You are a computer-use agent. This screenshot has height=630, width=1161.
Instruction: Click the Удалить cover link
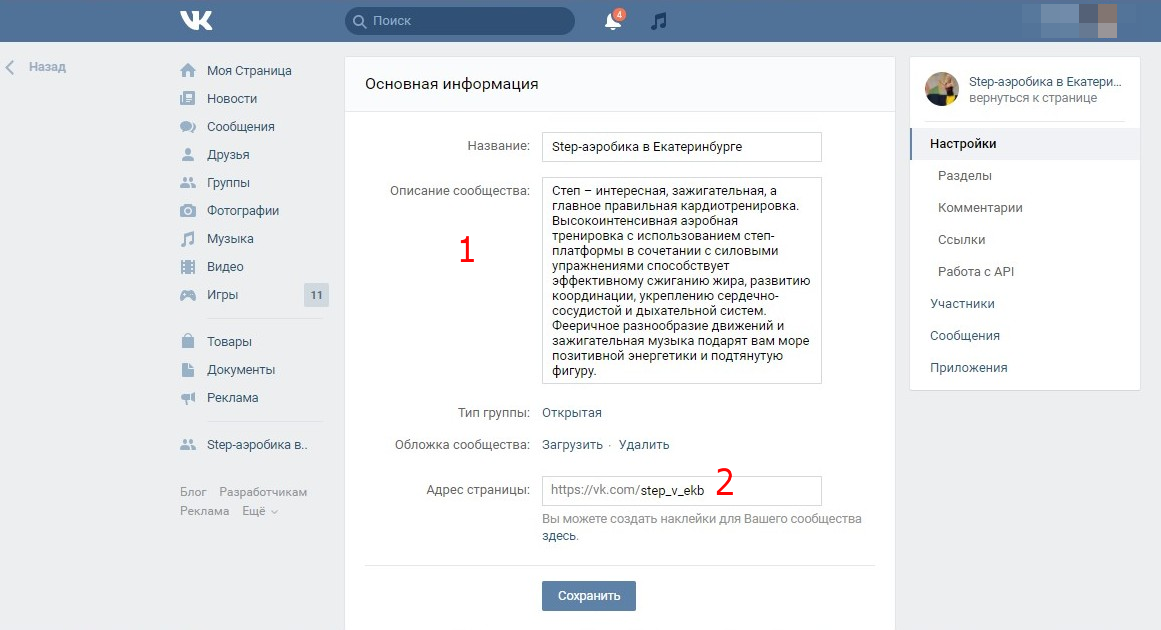644,445
